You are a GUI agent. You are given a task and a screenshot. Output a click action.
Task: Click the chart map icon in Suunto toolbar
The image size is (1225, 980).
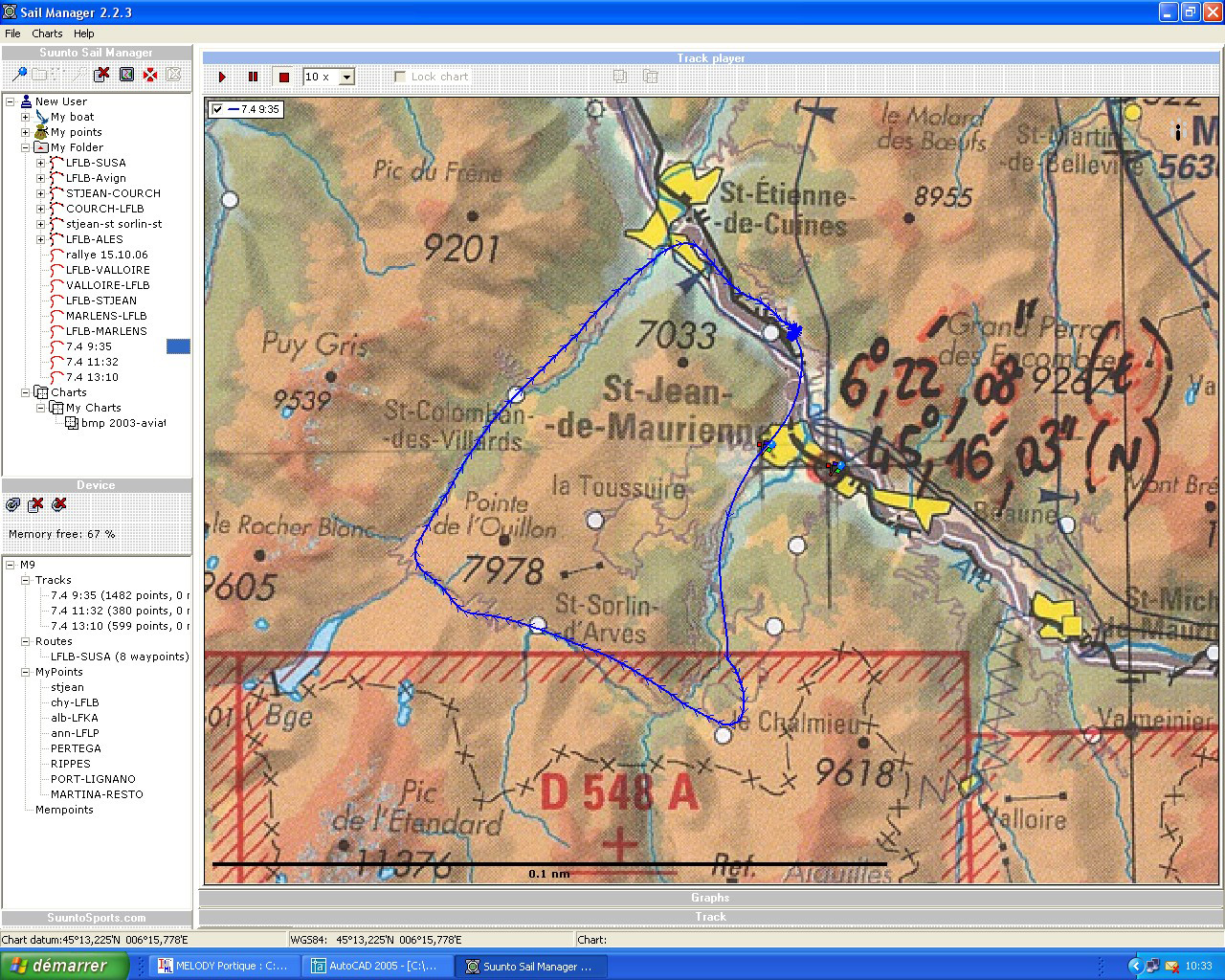pos(126,74)
